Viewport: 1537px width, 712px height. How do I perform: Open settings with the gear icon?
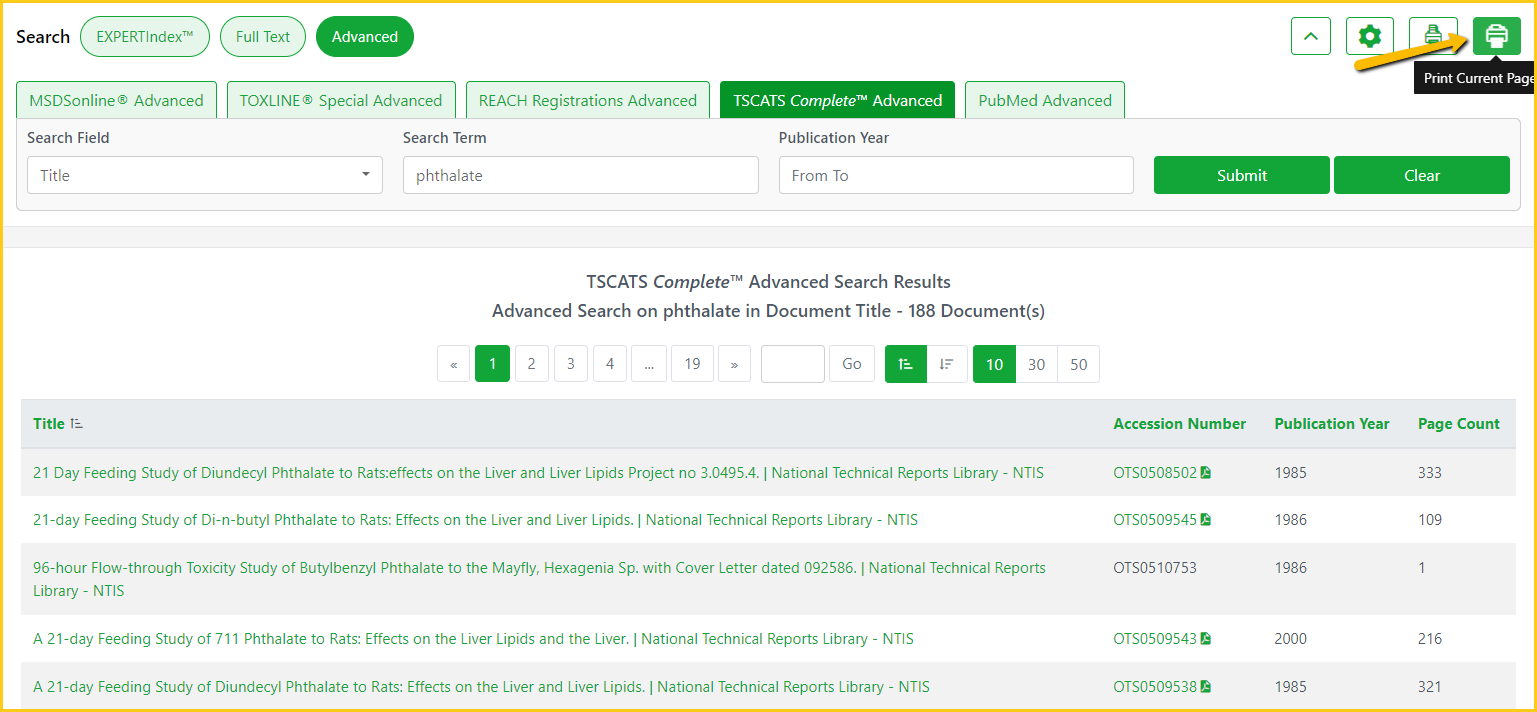pyautogui.click(x=1369, y=37)
